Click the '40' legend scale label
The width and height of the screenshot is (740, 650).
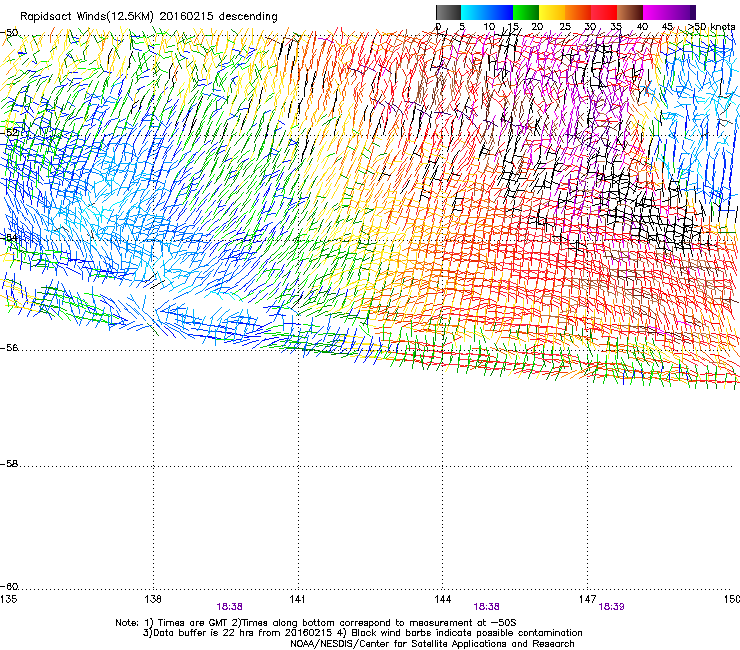642,26
